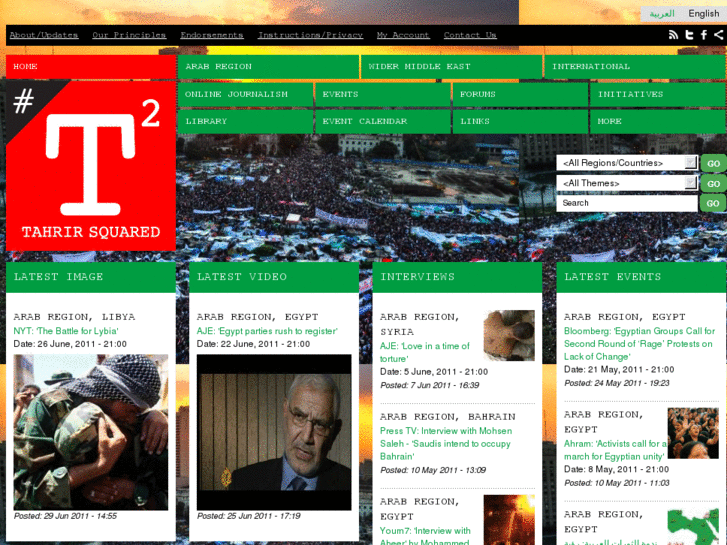Viewport: 727px width, 545px height.
Task: Click the text 'Posted: 24 May 2011 - 19:23'
Action: pyautogui.click(x=617, y=383)
